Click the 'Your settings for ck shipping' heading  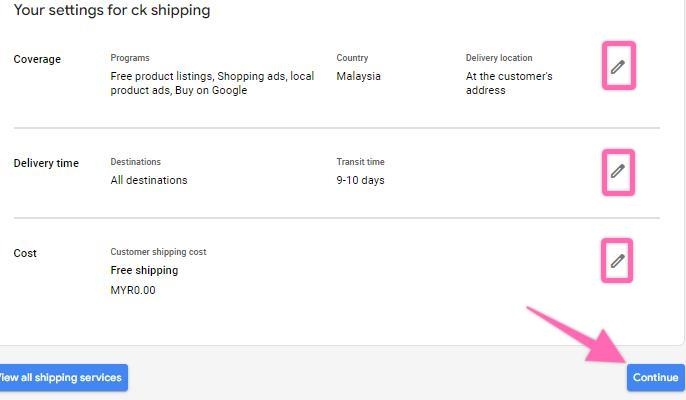(112, 11)
